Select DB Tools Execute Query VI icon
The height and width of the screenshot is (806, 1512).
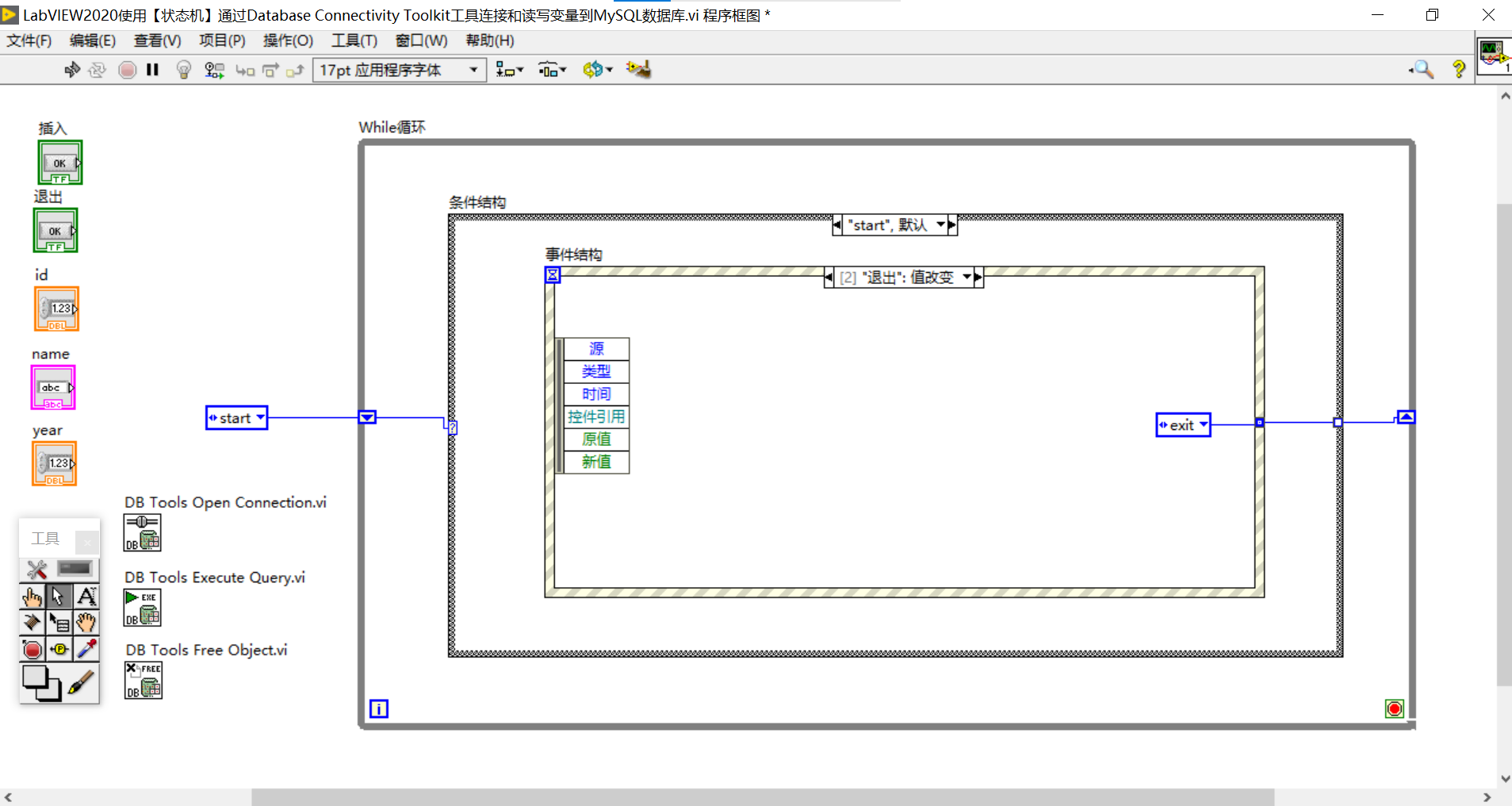click(143, 608)
